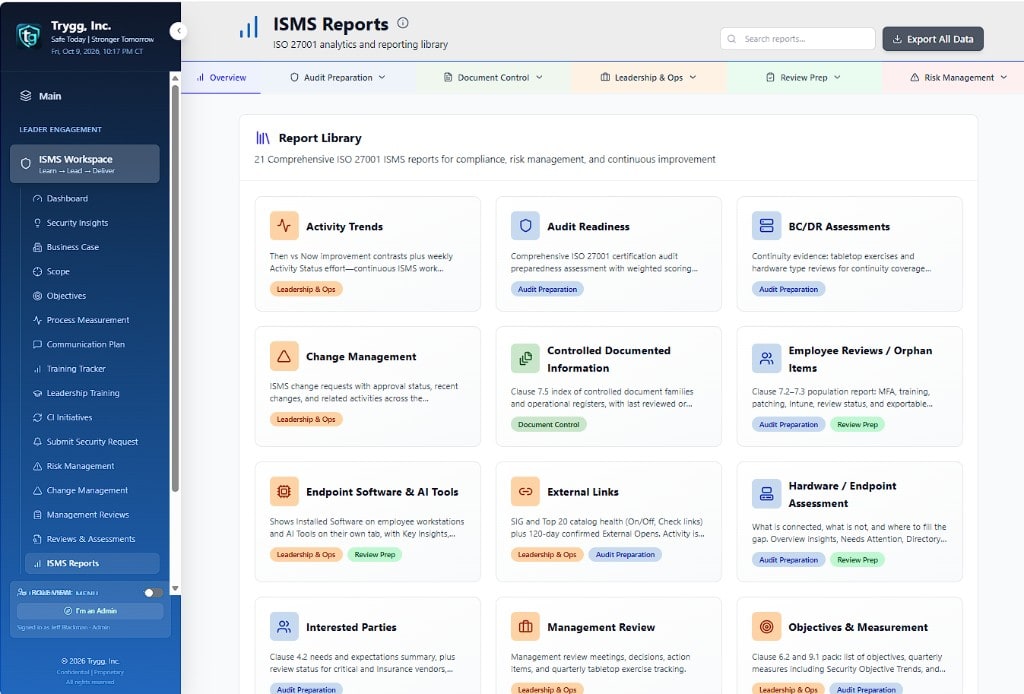This screenshot has width=1024, height=694.
Task: Open the ISMS Reports sidebar item
Action: click(92, 563)
